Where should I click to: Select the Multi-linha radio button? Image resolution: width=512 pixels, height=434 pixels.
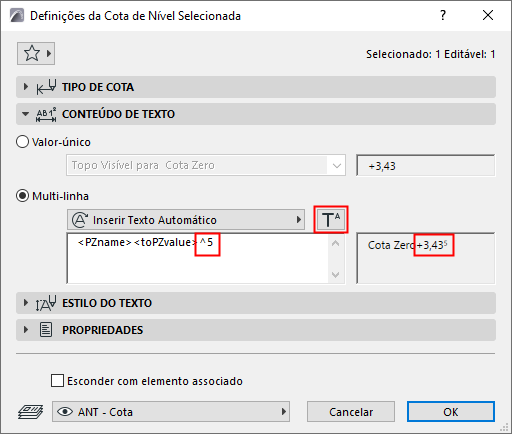pos(22,196)
